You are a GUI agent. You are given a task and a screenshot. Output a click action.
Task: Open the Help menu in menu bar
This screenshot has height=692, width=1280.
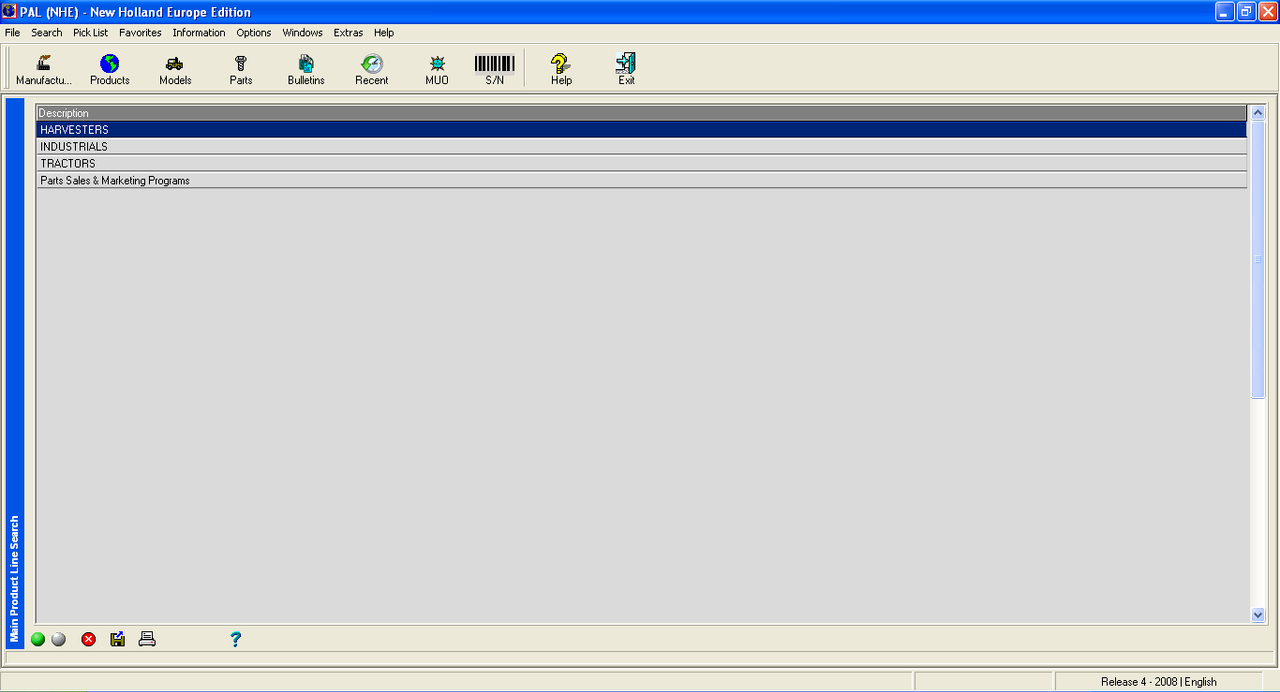click(x=384, y=33)
